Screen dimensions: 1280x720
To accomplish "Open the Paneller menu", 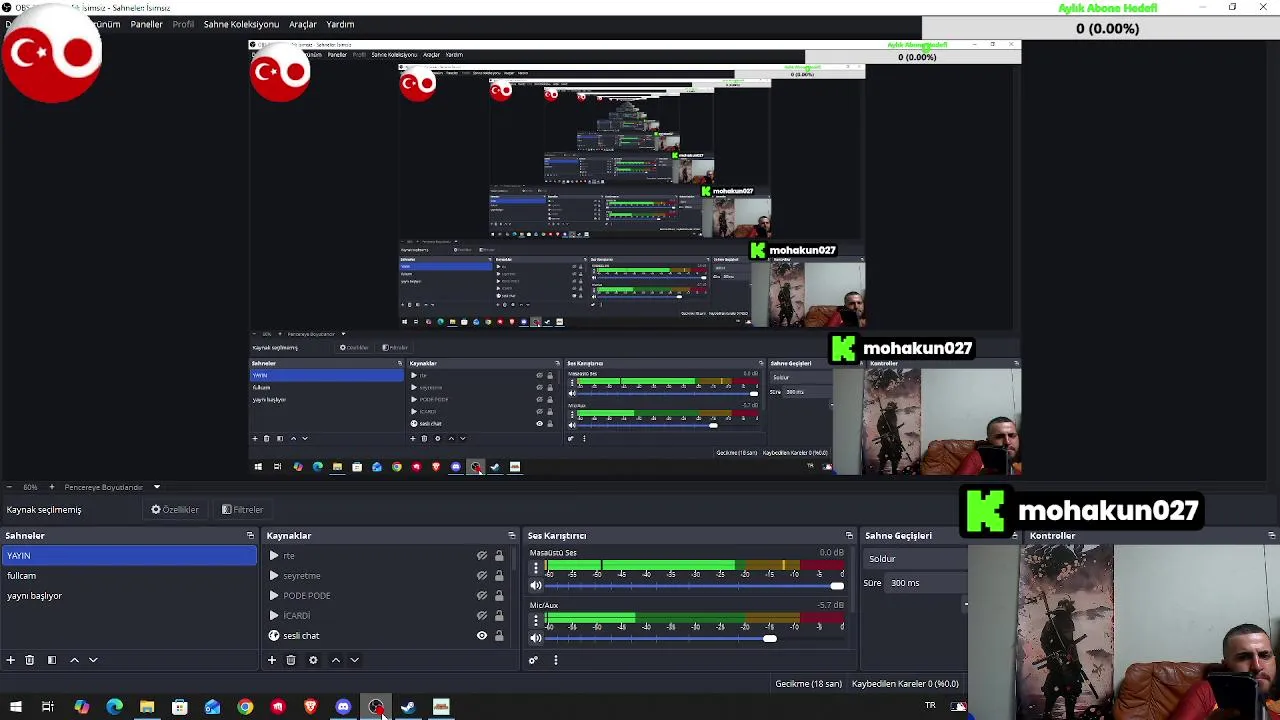I will 146,24.
